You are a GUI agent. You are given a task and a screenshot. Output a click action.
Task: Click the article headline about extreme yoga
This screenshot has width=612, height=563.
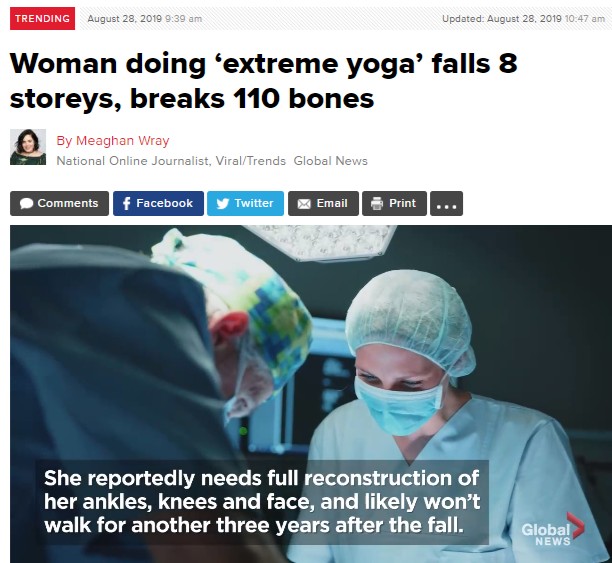click(263, 80)
